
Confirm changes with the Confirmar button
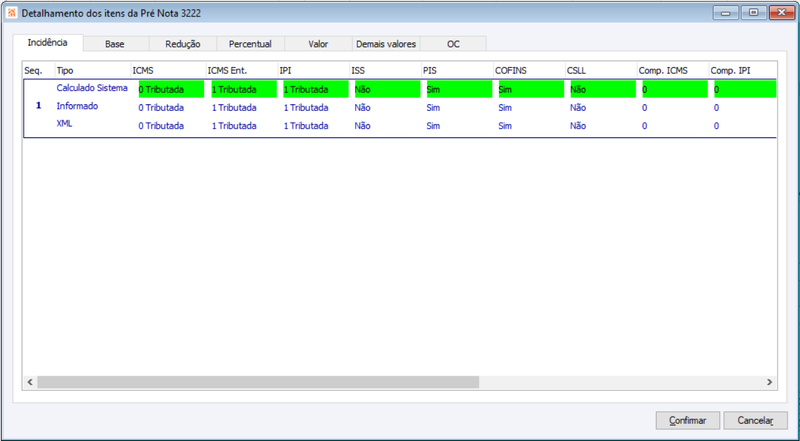[688, 421]
